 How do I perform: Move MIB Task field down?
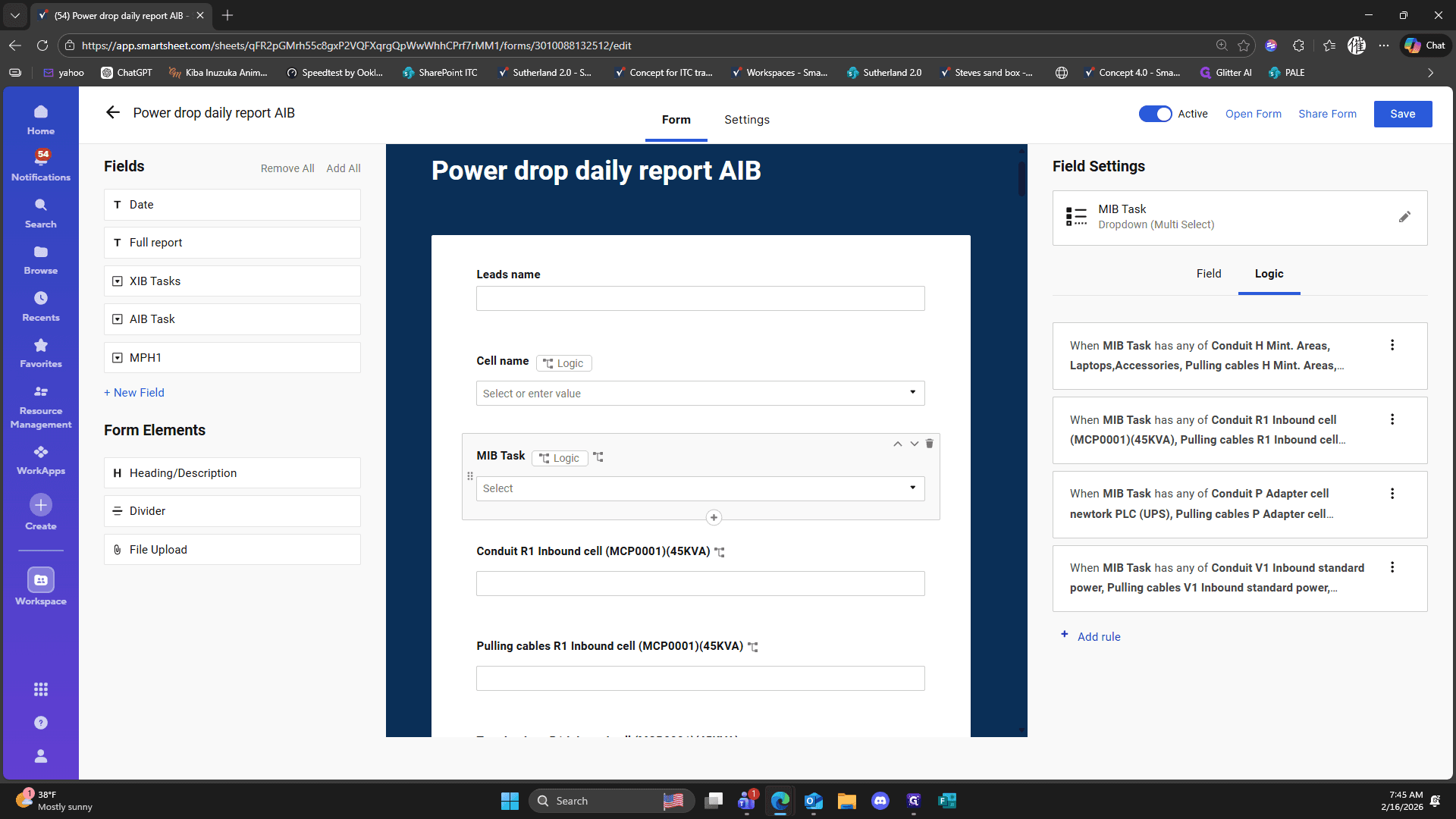[915, 444]
